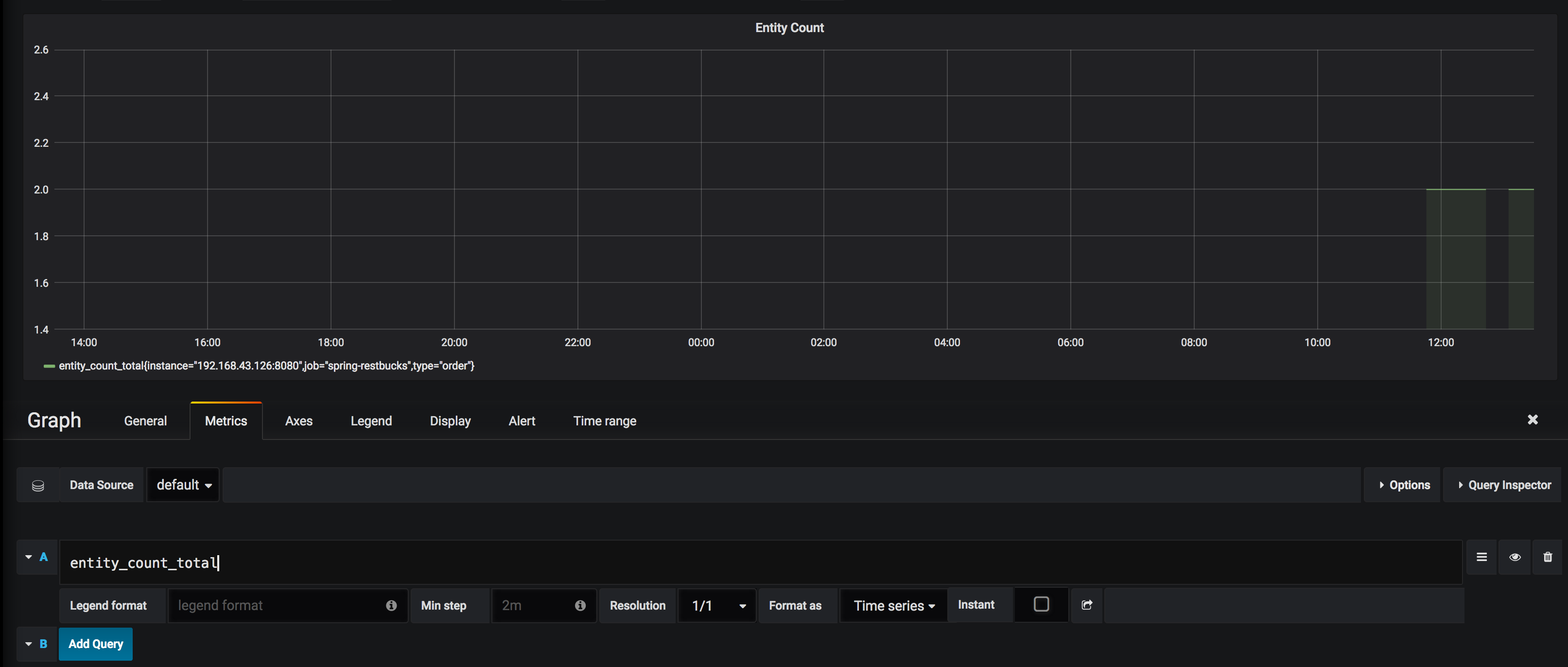This screenshot has width=1568, height=667.
Task: Close the Graph panel editor
Action: pyautogui.click(x=1533, y=420)
